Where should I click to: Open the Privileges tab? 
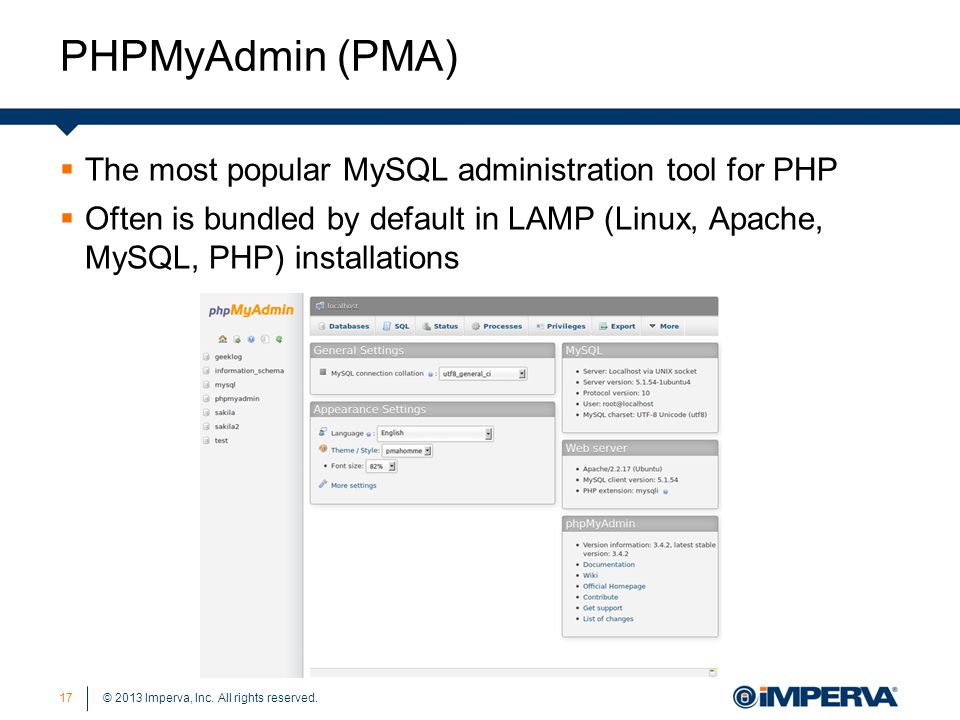(561, 326)
